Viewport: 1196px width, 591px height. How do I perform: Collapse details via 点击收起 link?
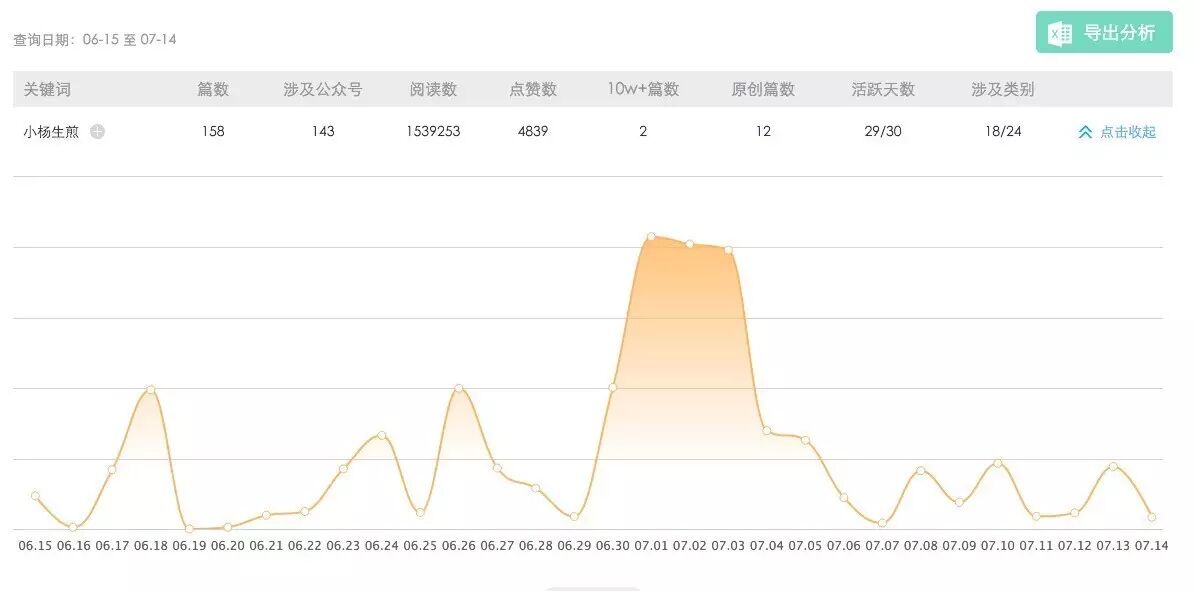coord(1127,132)
